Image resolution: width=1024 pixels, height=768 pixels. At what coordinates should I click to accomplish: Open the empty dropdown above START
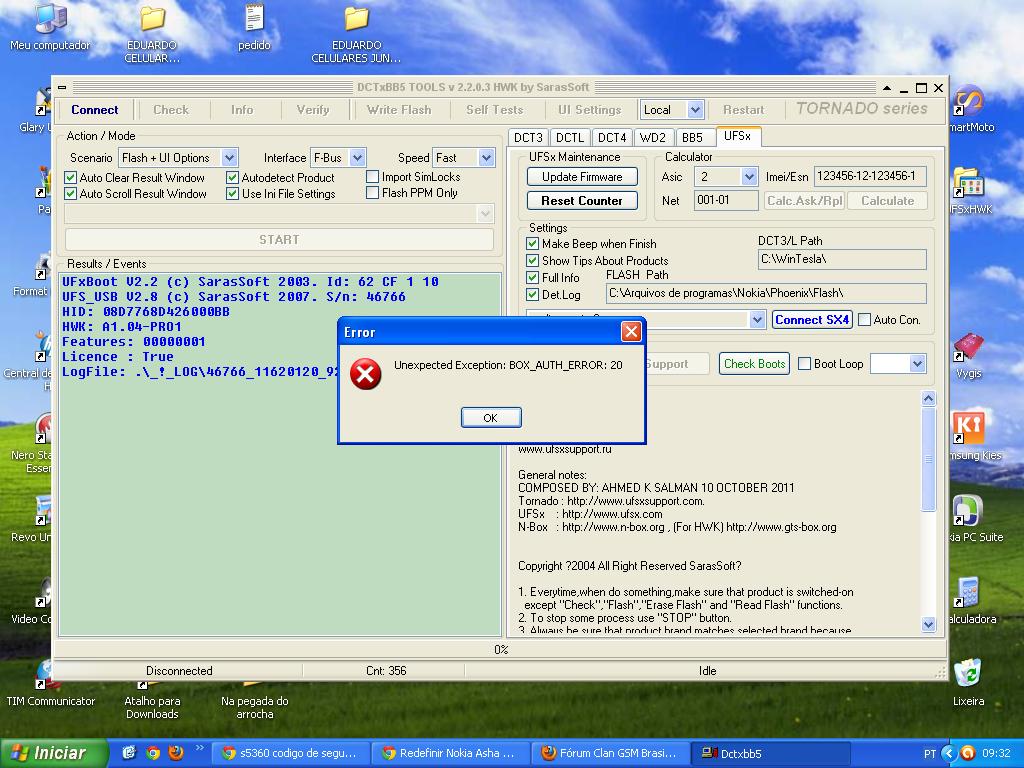[485, 214]
